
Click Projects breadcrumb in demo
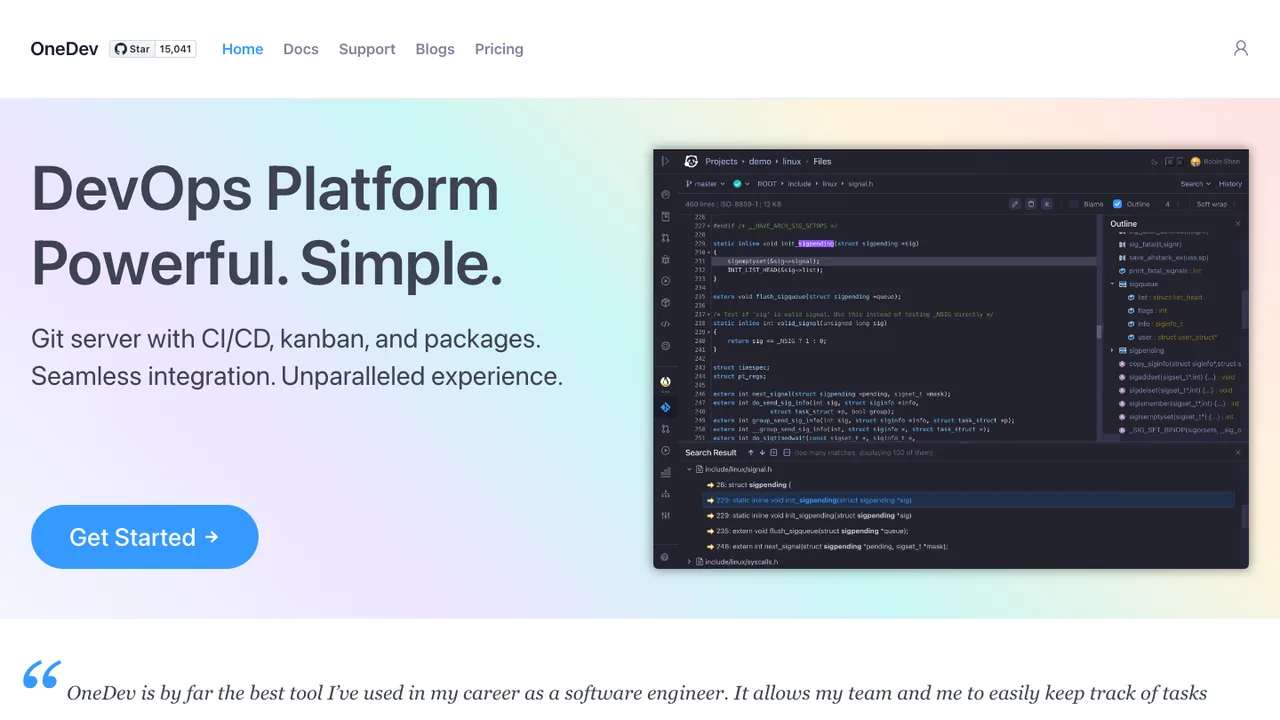click(x=721, y=161)
